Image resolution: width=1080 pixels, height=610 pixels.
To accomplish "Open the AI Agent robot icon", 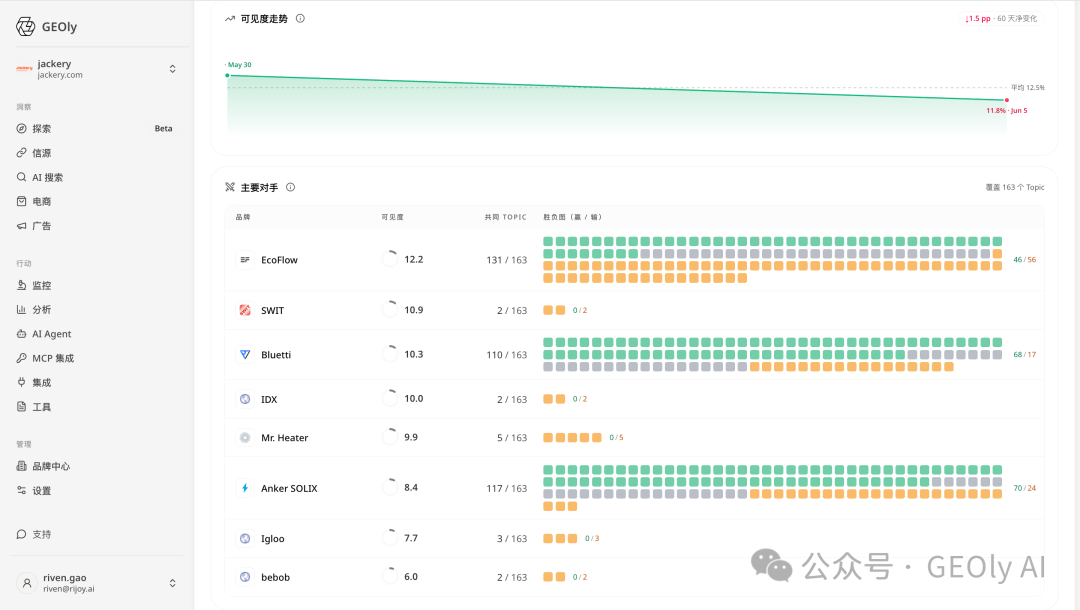I will [21, 334].
